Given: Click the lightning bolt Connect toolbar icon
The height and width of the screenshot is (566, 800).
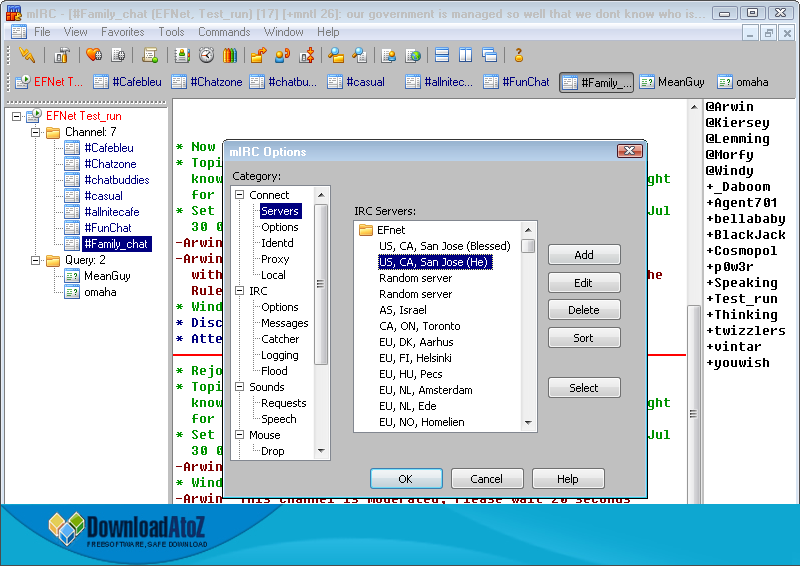Looking at the screenshot, I should coord(27,55).
